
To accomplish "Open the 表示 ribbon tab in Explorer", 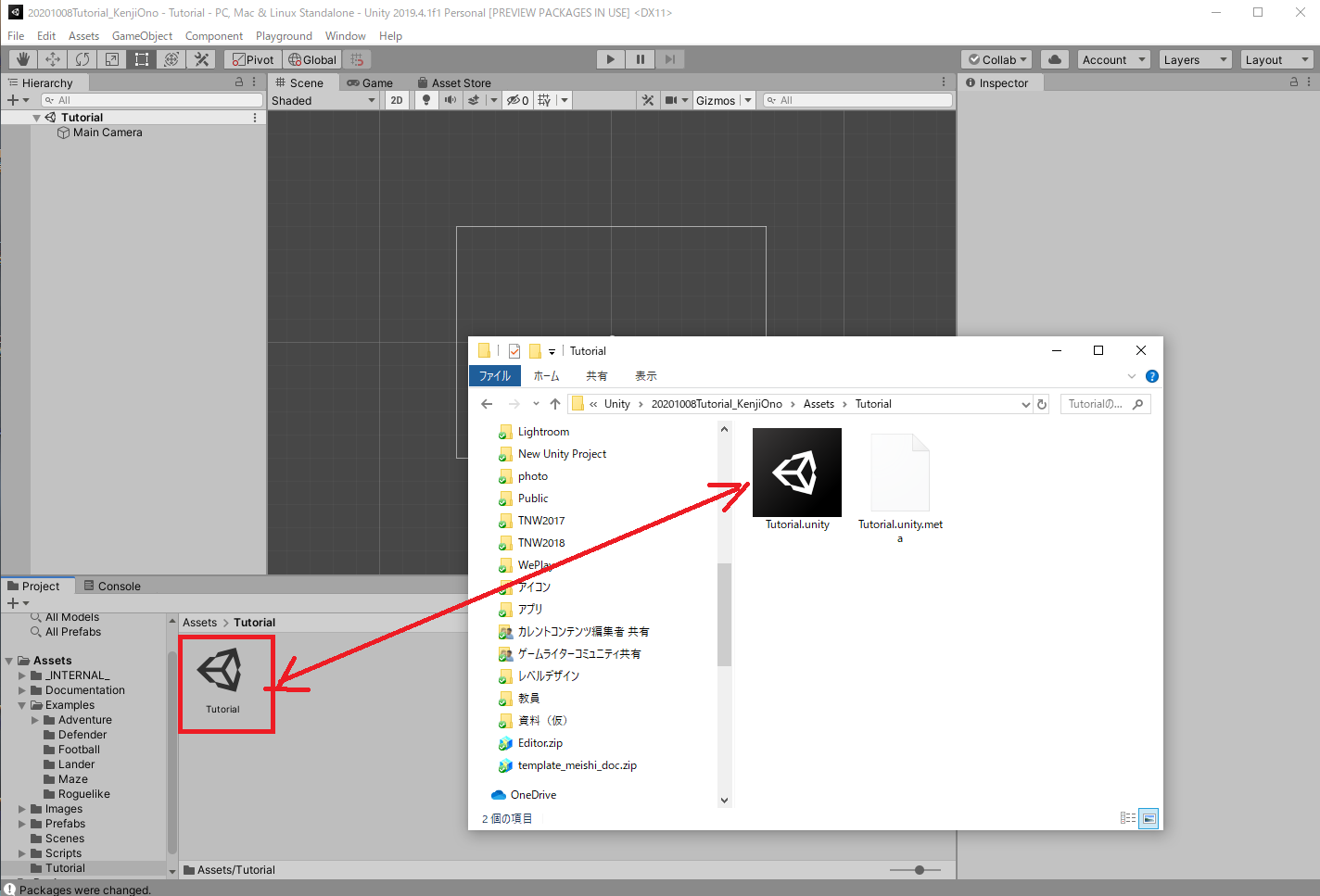I will coord(646,376).
